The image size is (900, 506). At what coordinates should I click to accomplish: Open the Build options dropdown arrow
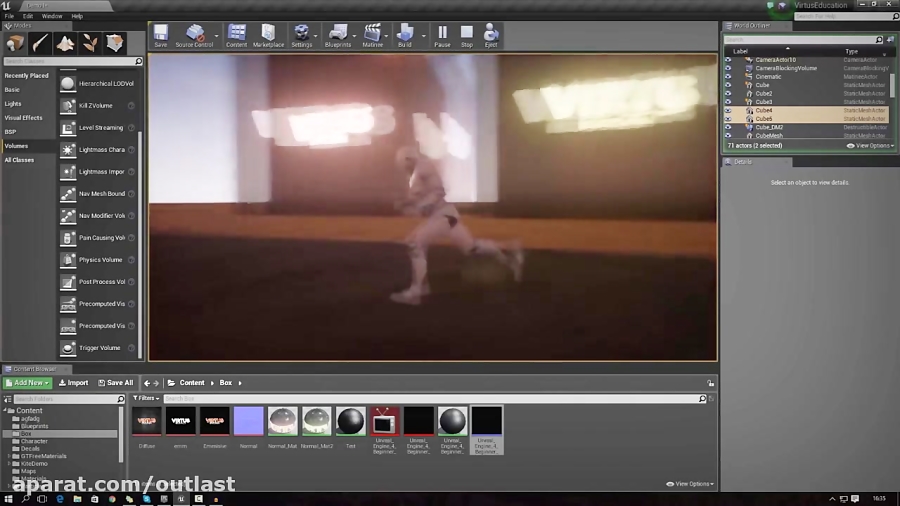tap(424, 36)
